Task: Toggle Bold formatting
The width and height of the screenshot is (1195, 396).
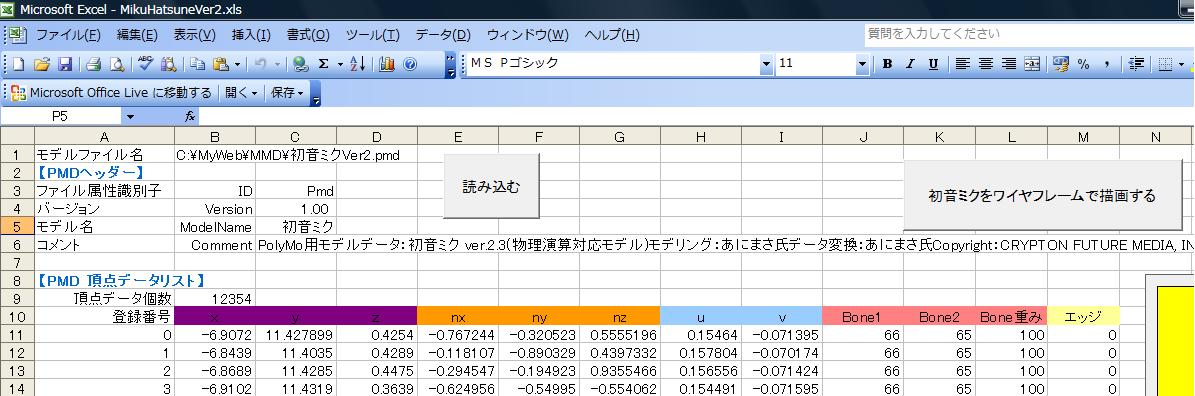Action: [x=887, y=65]
